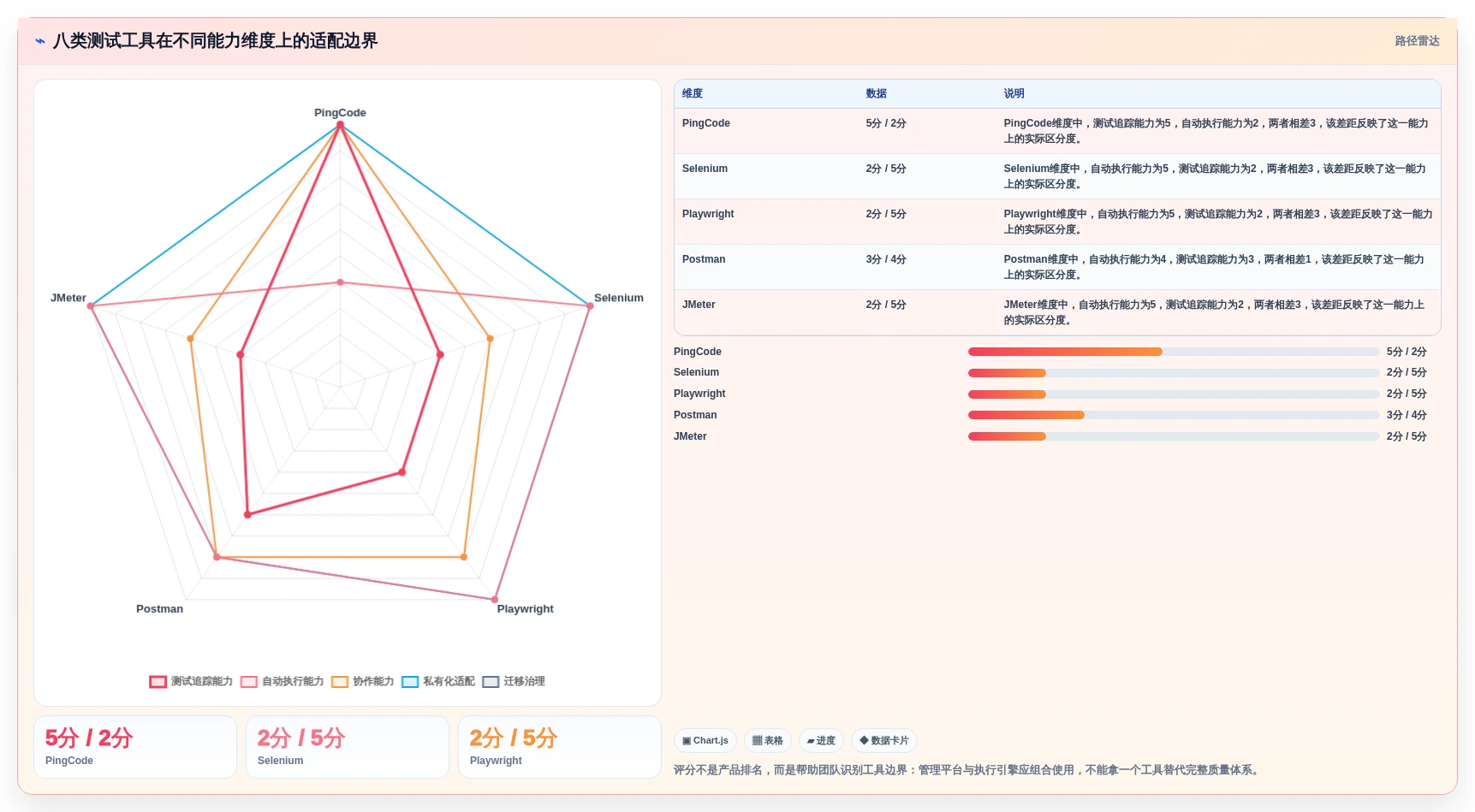Click the JMeter progress bar
The width and height of the screenshot is (1475, 812).
click(x=1174, y=436)
